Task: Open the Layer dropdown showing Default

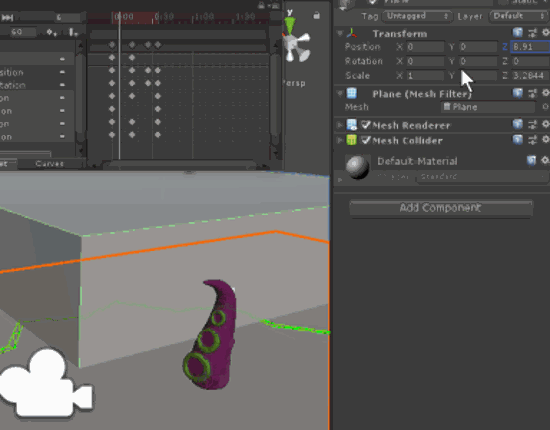Action: (519, 16)
